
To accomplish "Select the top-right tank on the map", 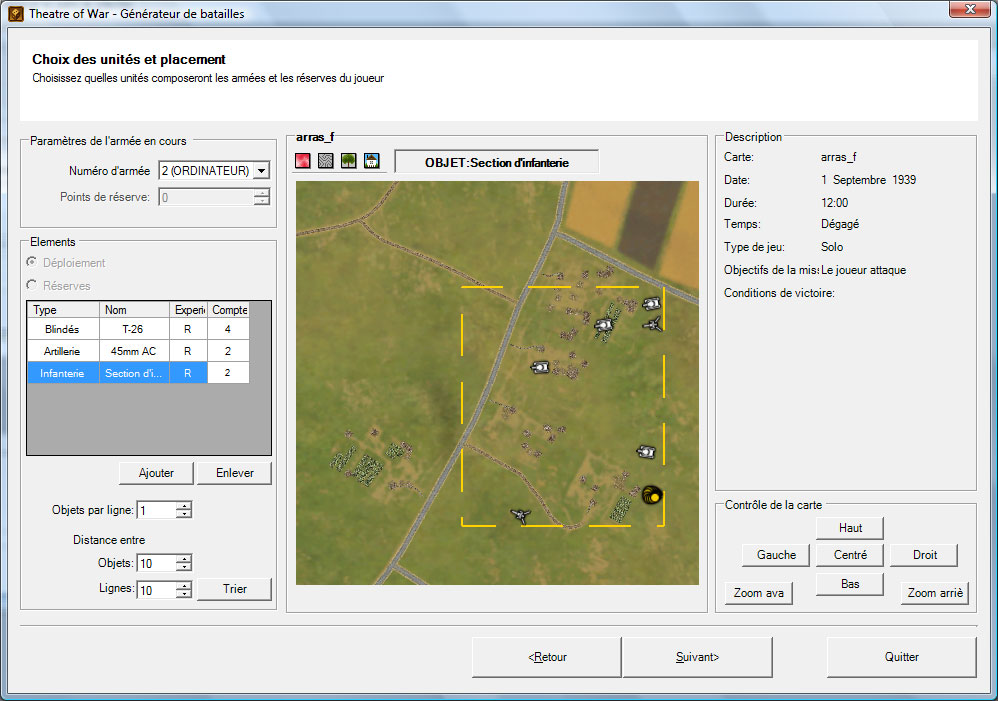I will click(652, 303).
